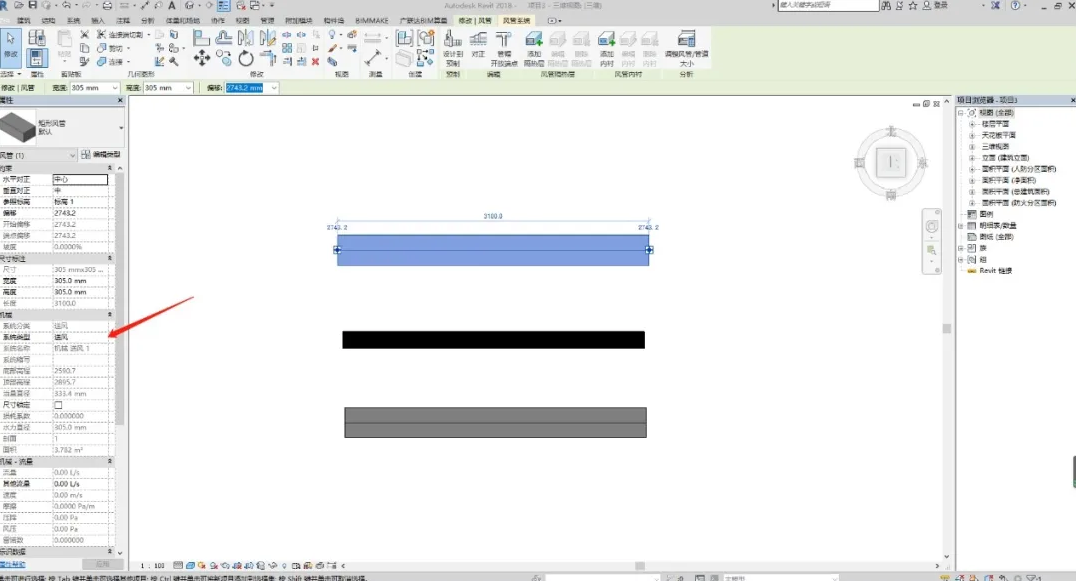Click the red Delete X icon
The image size is (1076, 581).
pyautogui.click(x=315, y=62)
